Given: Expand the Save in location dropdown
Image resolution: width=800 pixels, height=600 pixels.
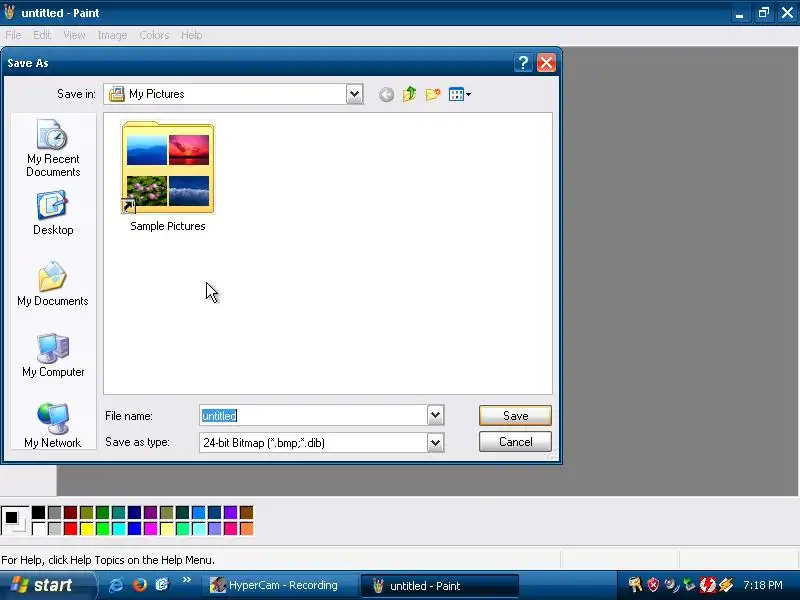Looking at the screenshot, I should click(x=354, y=94).
